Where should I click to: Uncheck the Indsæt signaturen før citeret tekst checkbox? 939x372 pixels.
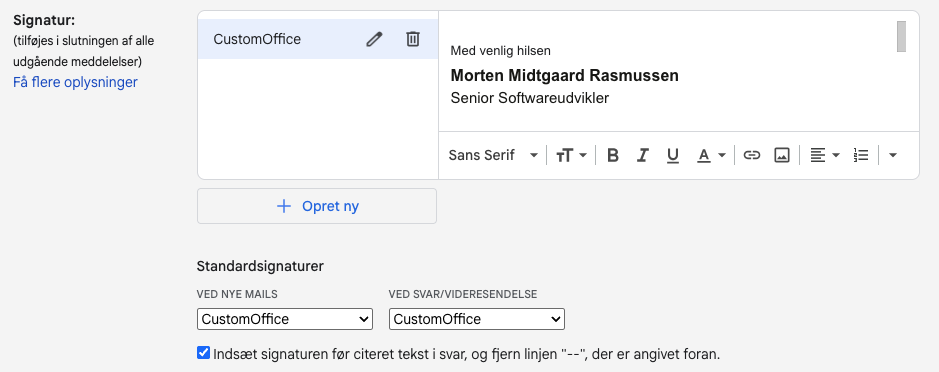pyautogui.click(x=204, y=353)
